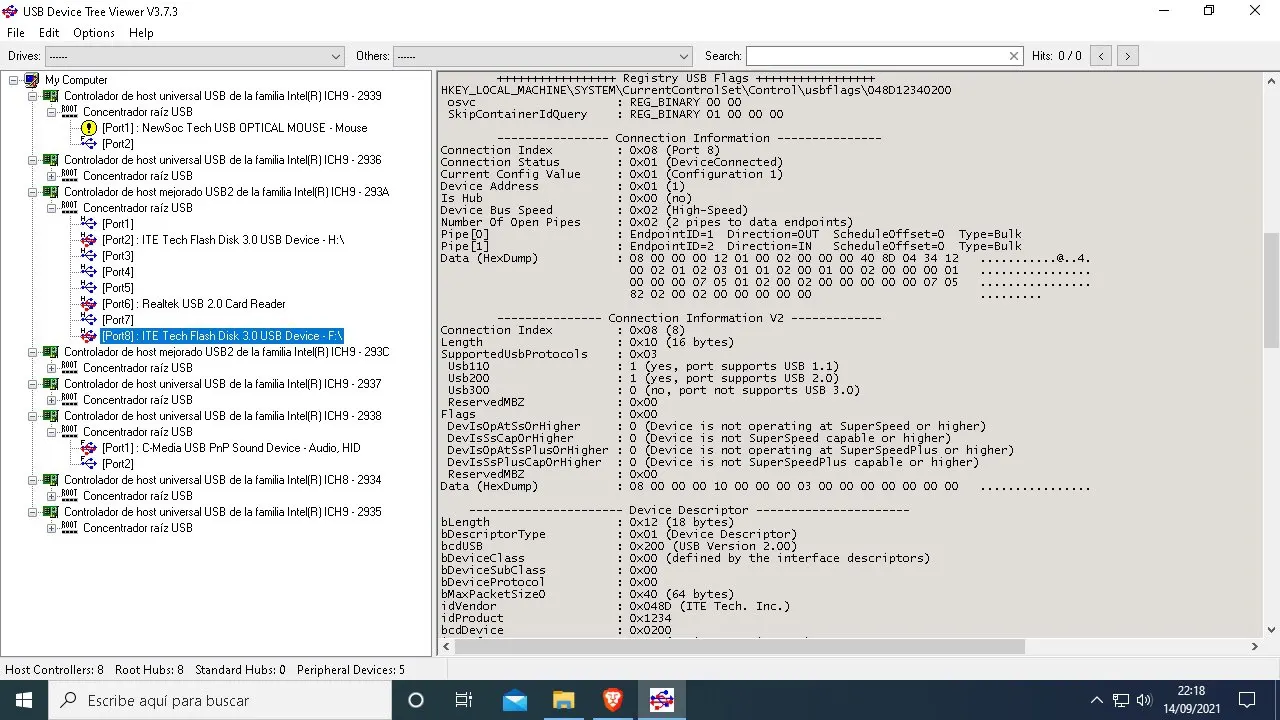Select the [Port5] empty port icon
The width and height of the screenshot is (1280, 720).
tap(89, 288)
